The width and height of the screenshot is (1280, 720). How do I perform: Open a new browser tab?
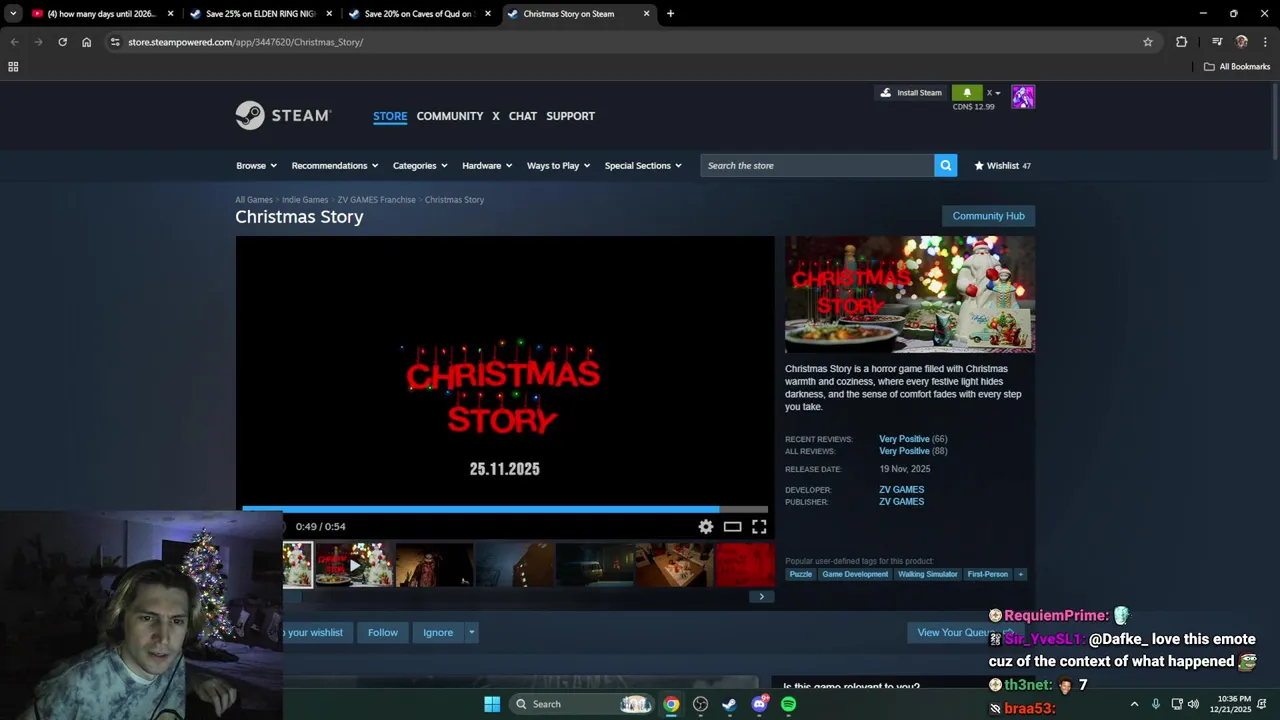click(x=670, y=14)
